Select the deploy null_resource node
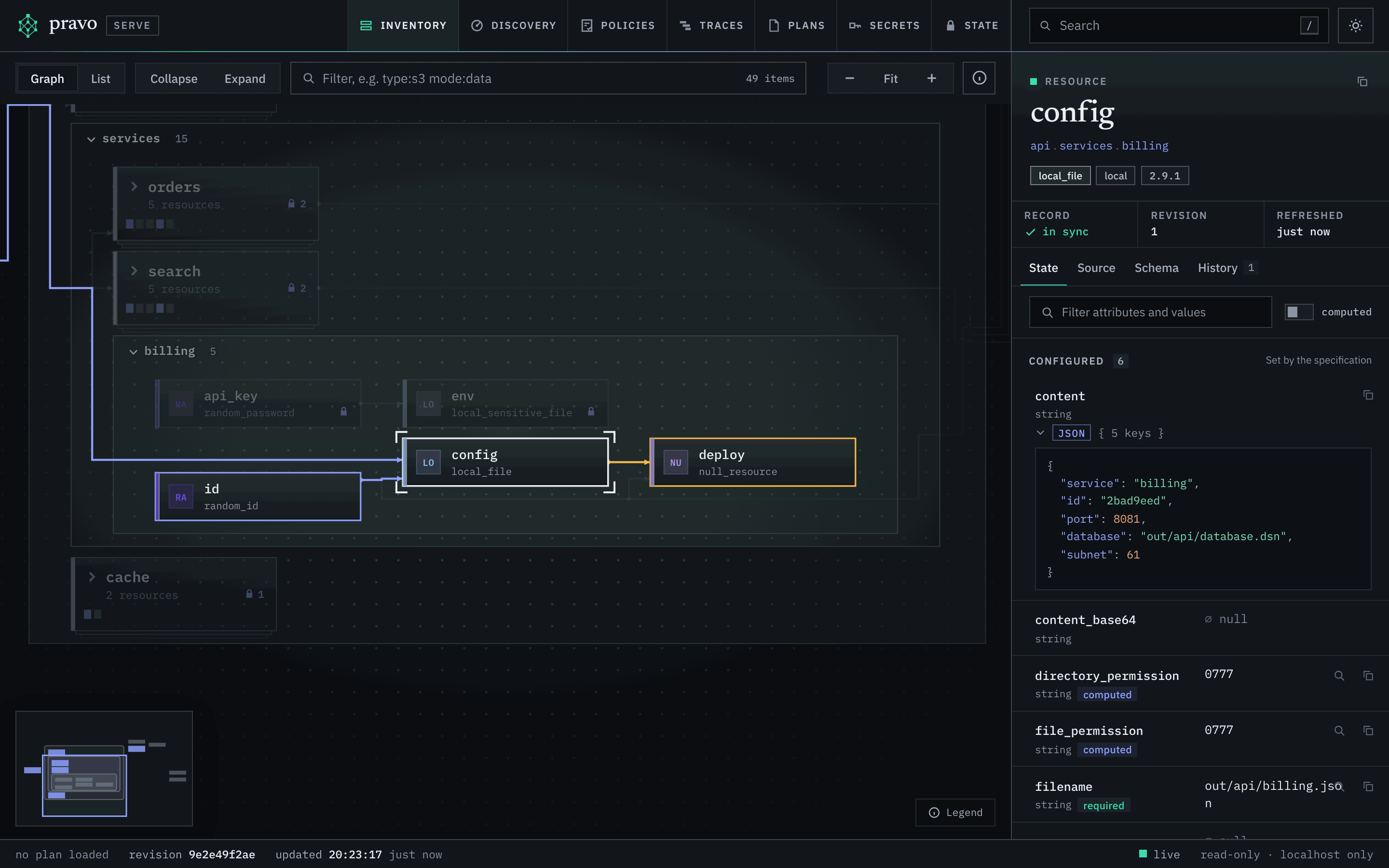Image resolution: width=1389 pixels, height=868 pixels. click(x=752, y=462)
